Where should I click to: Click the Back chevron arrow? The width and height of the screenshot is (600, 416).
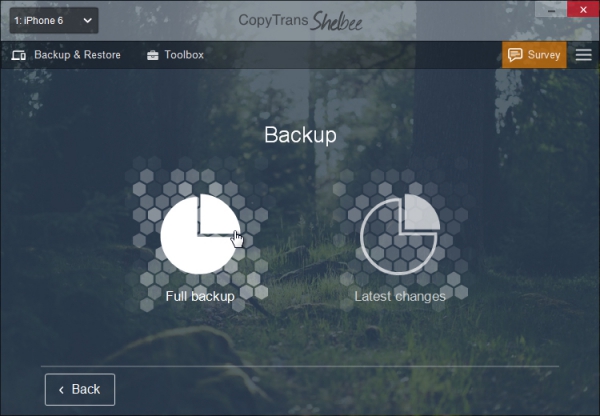point(61,390)
